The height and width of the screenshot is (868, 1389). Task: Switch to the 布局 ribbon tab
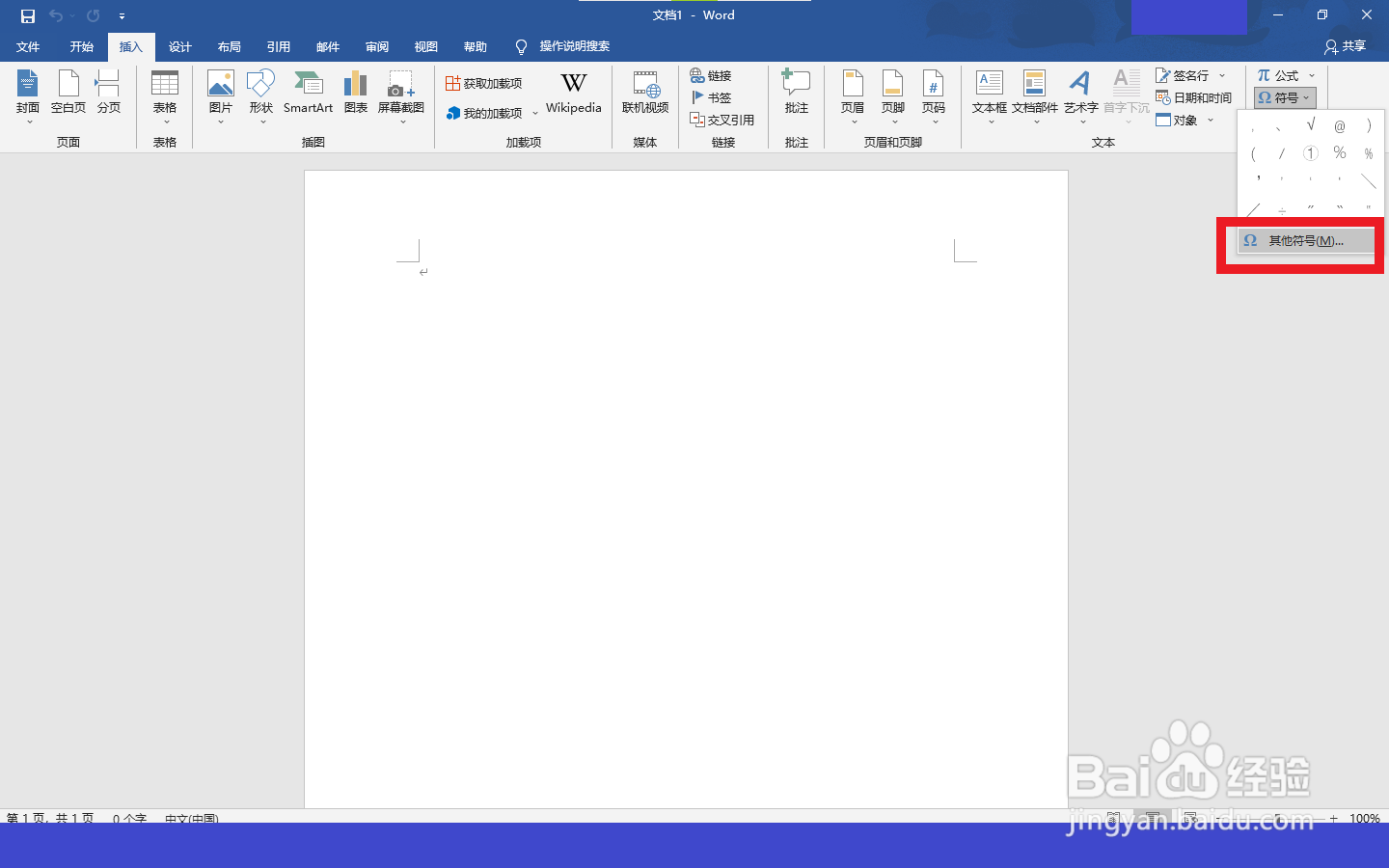[x=230, y=46]
